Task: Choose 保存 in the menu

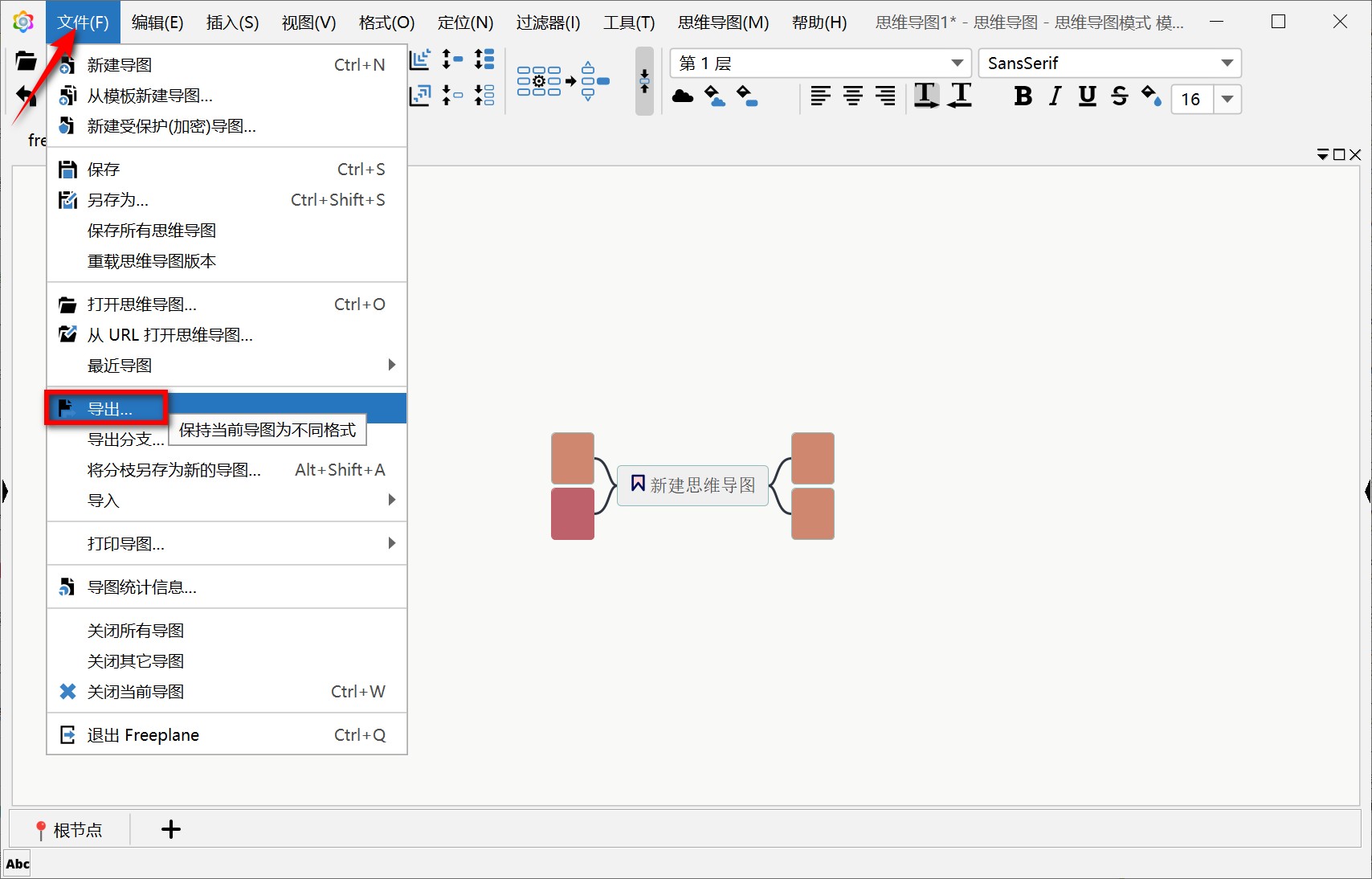Action: click(227, 170)
